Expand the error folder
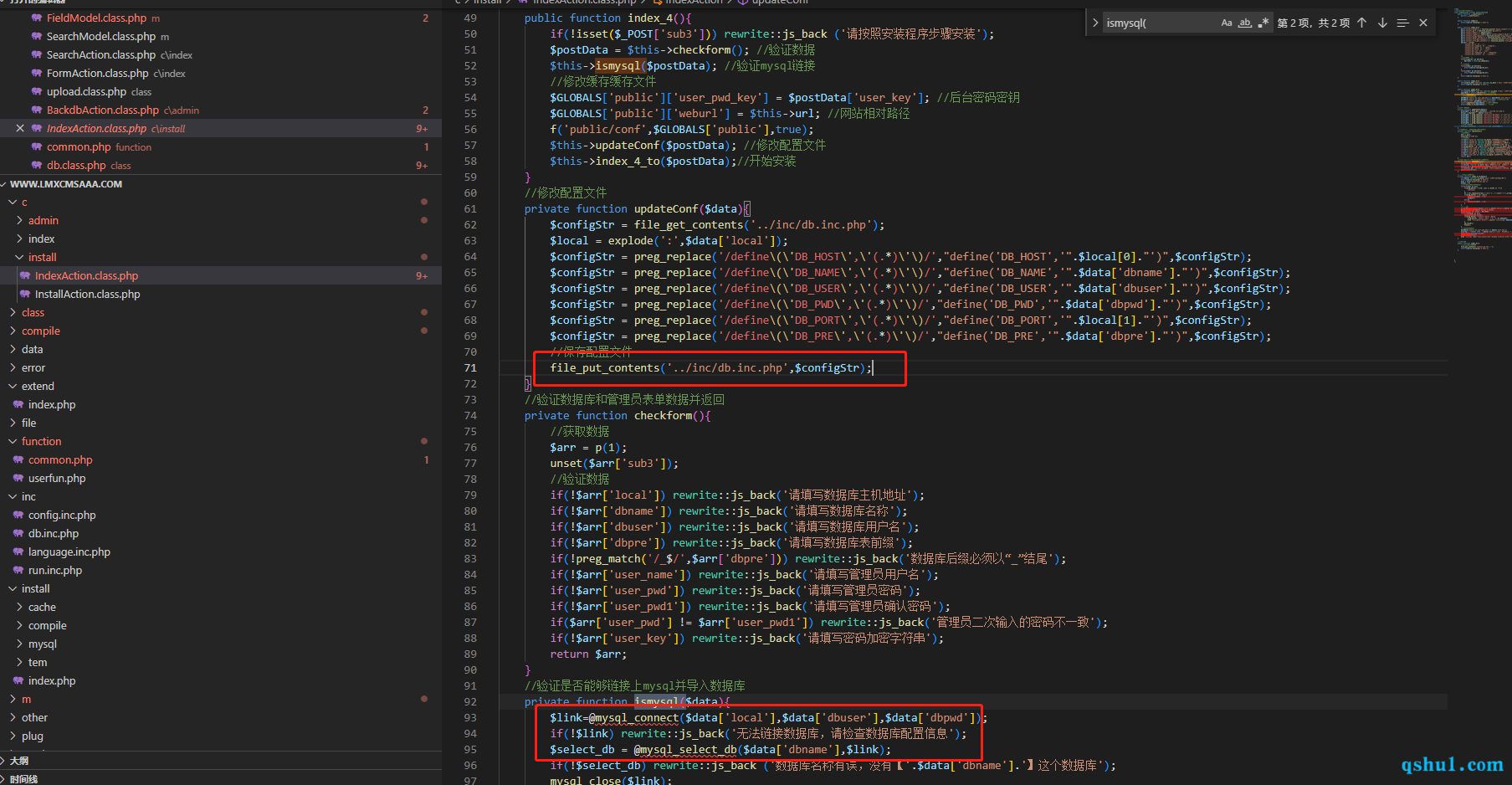The width and height of the screenshot is (1512, 785). [13, 367]
